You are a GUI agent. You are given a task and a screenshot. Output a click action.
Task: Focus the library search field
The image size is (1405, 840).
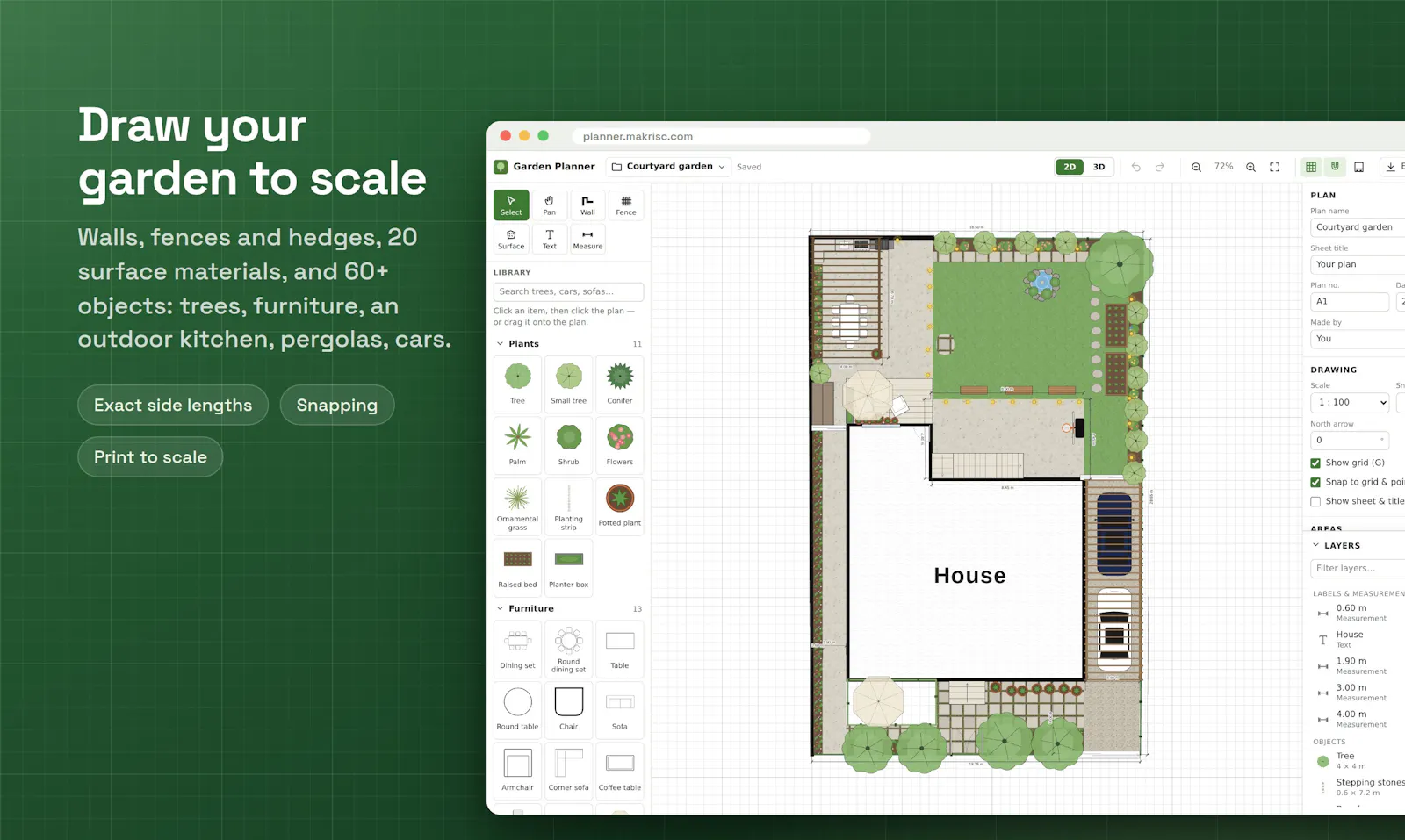tap(569, 291)
